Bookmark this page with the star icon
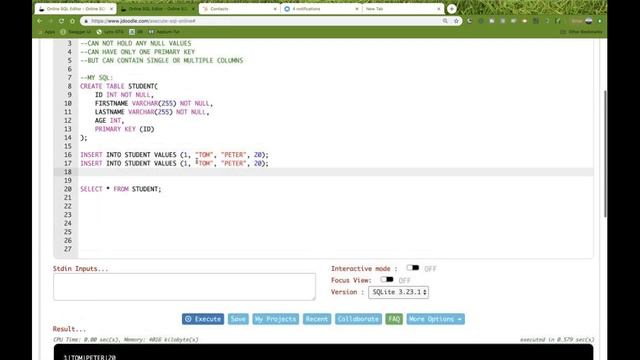The width and height of the screenshot is (640, 360). 456,21
